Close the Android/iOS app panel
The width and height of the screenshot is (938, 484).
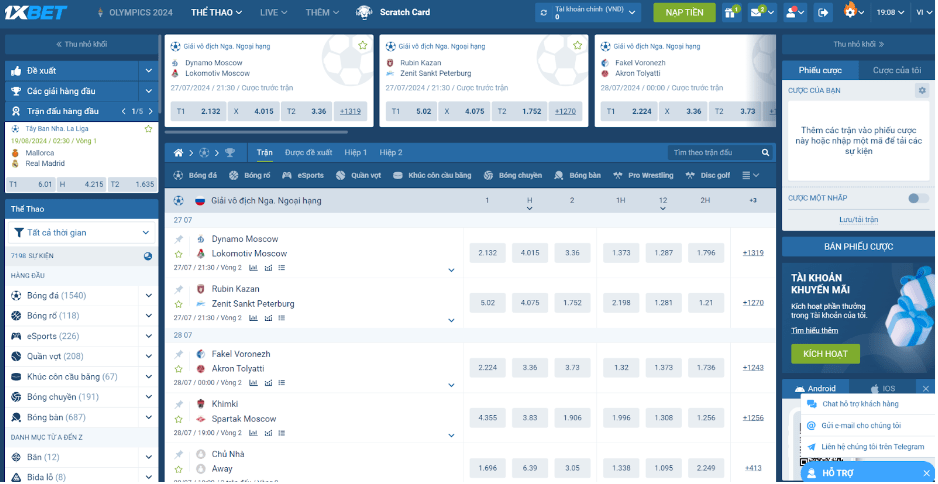925,389
